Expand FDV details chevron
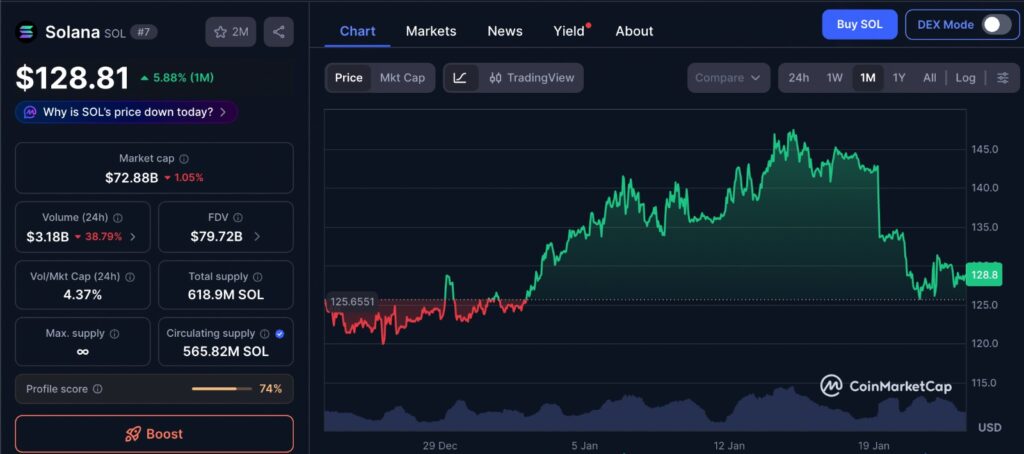 (257, 236)
